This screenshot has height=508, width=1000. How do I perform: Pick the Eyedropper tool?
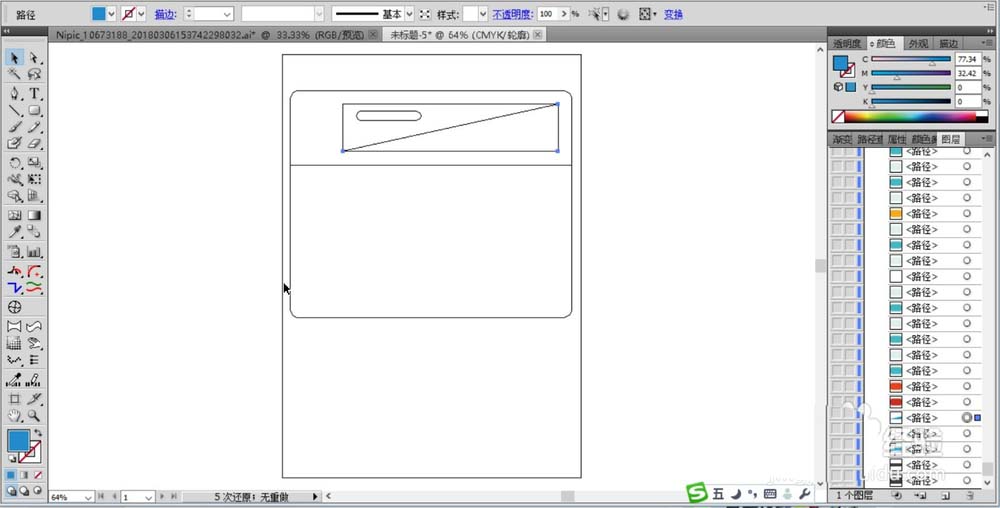point(15,232)
